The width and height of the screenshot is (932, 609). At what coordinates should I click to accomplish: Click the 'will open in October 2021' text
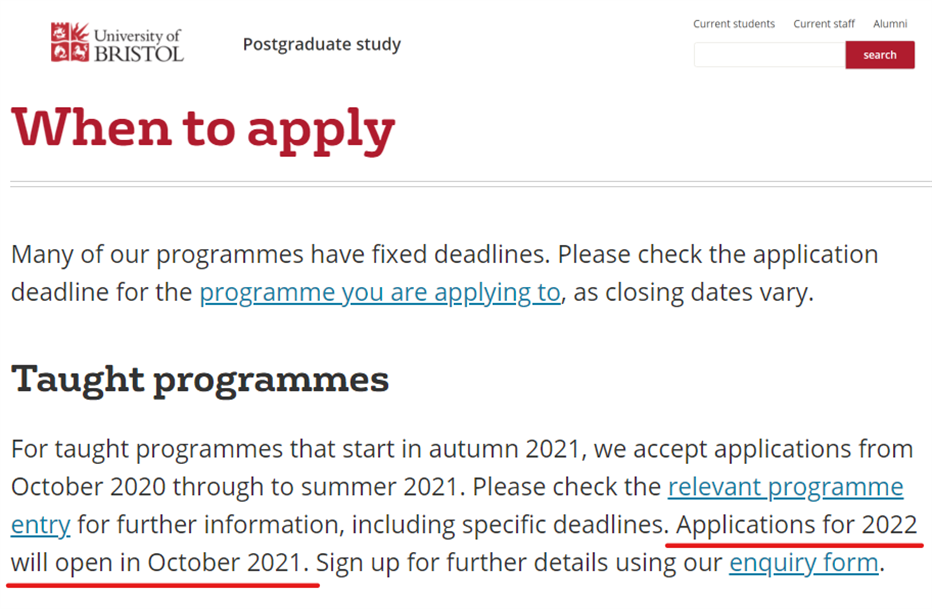click(x=156, y=562)
